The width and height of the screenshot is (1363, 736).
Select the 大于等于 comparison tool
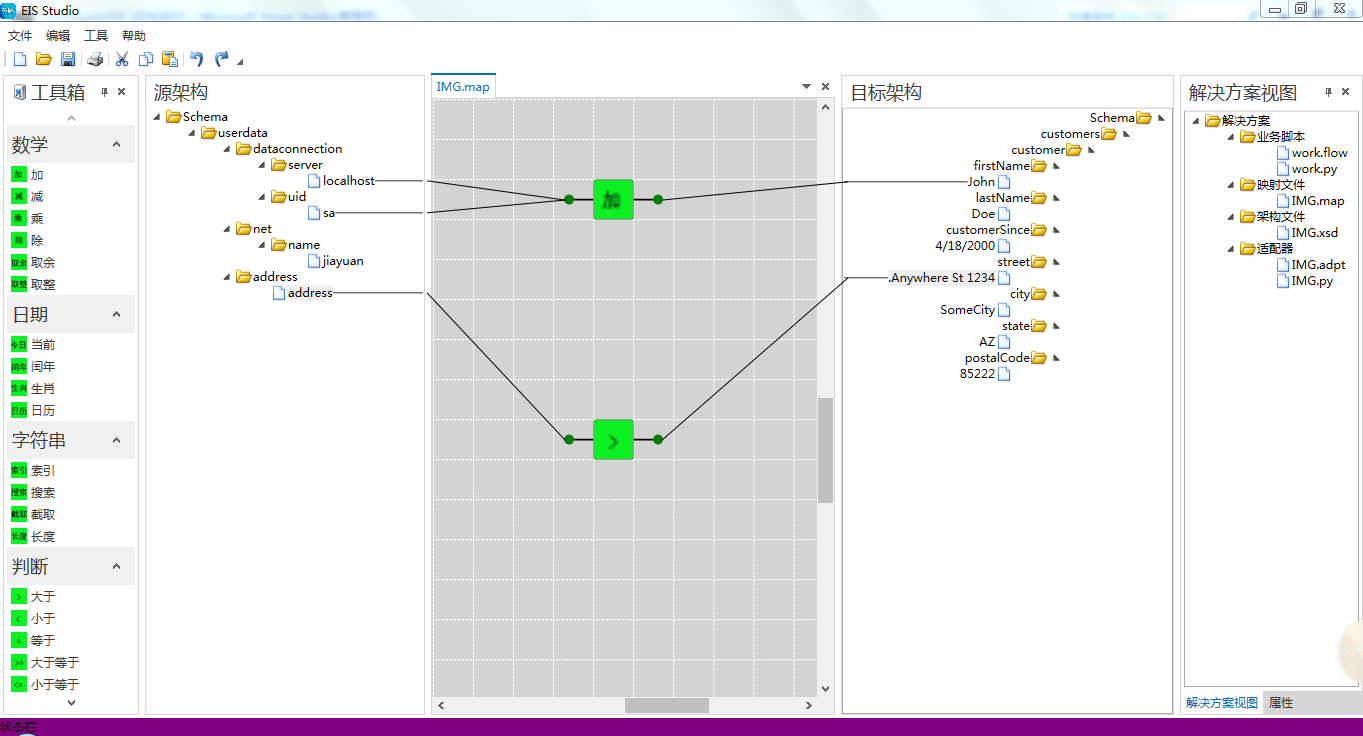(x=45, y=663)
